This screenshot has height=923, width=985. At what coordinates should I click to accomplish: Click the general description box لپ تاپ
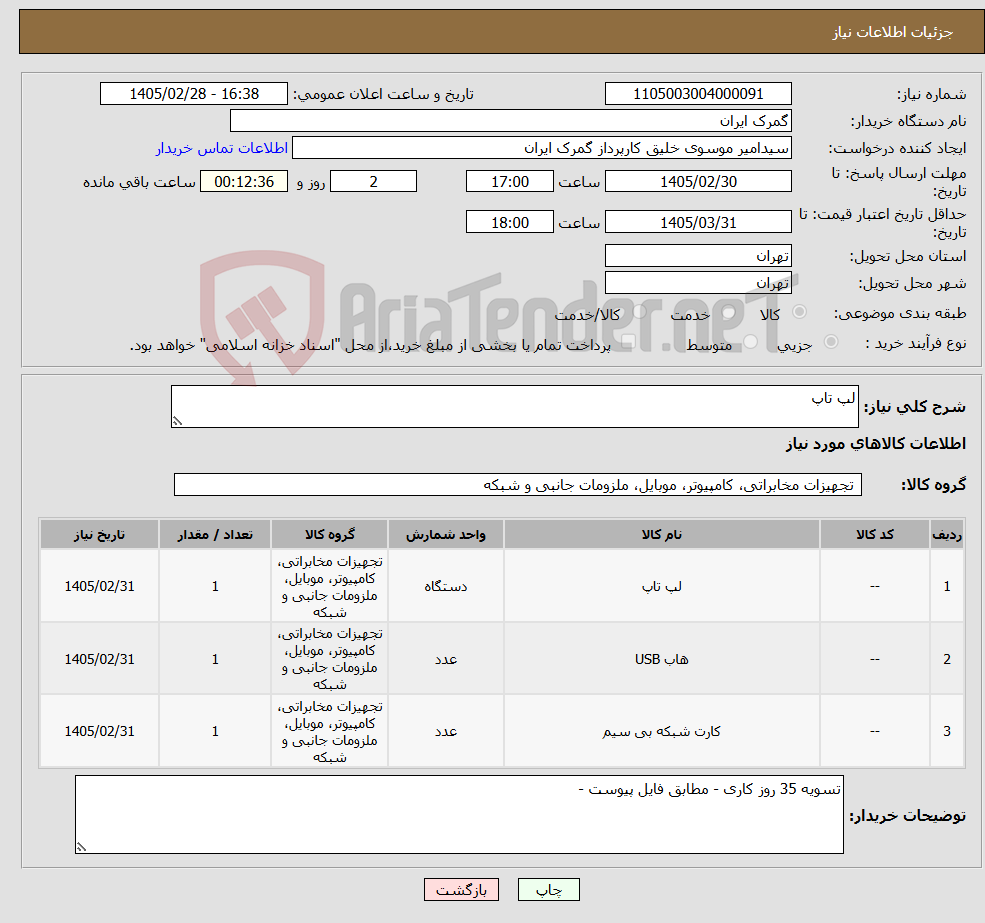514,407
